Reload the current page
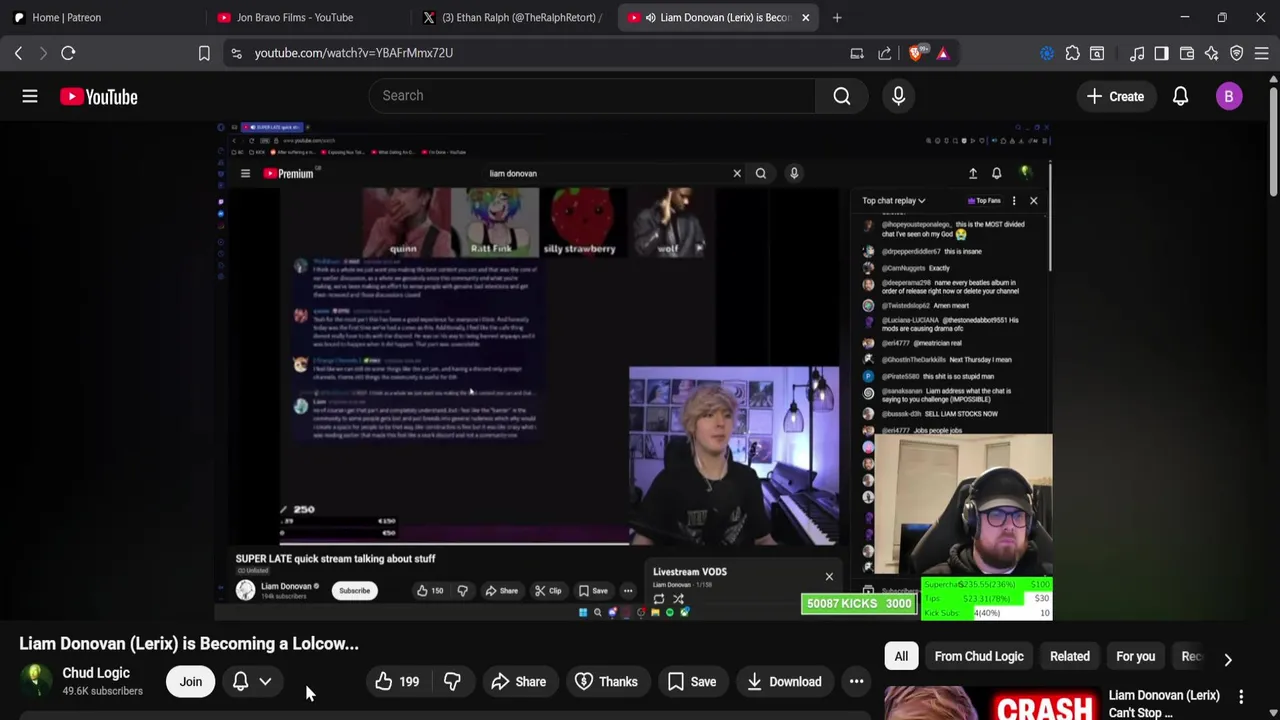This screenshot has width=1280, height=720. (x=68, y=53)
